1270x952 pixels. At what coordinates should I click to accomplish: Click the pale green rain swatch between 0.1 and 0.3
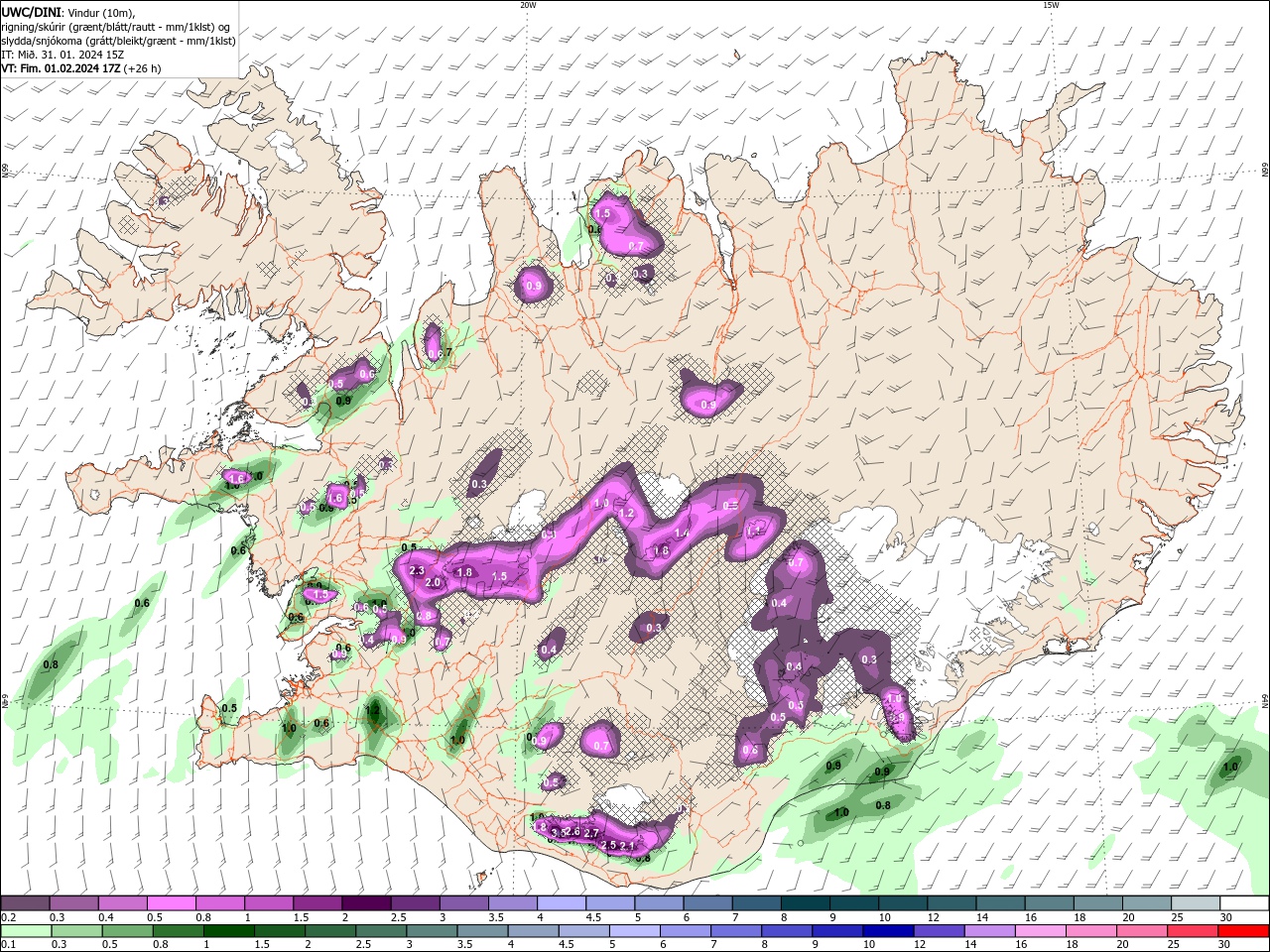click(x=26, y=931)
